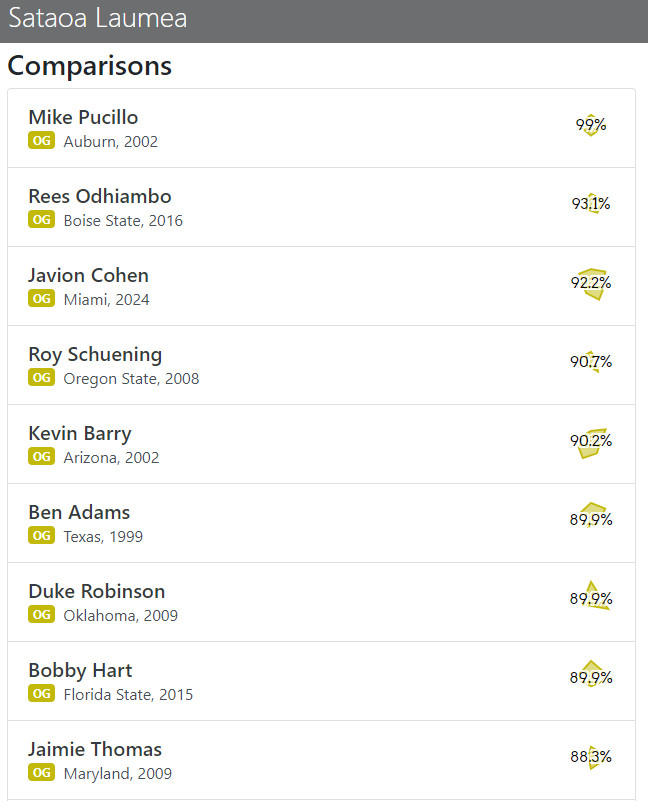The width and height of the screenshot is (648, 801).
Task: Open Roy Schuening's profile link
Action: pos(95,355)
